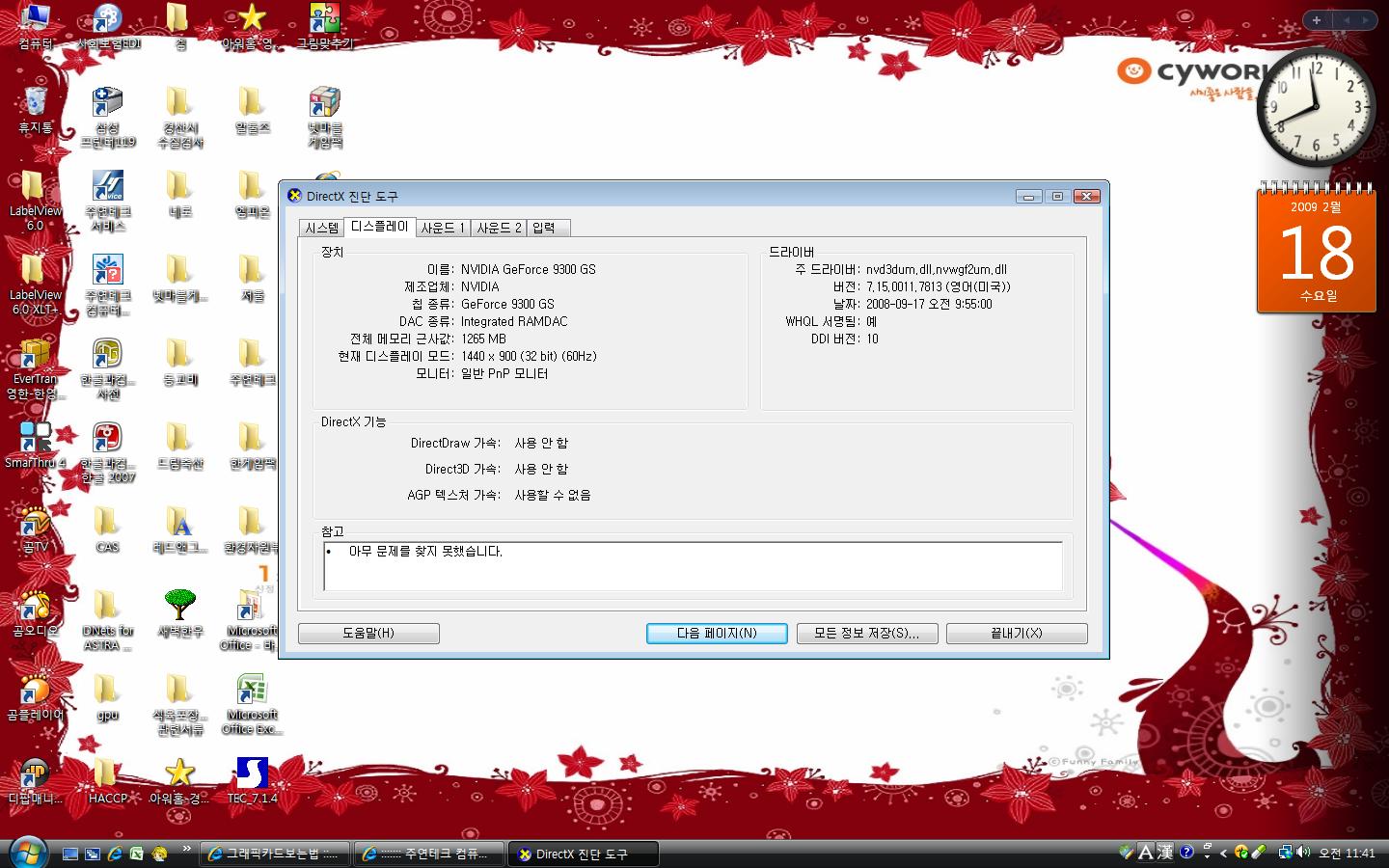Open the 식육포장 관련서류 folder

[180, 704]
